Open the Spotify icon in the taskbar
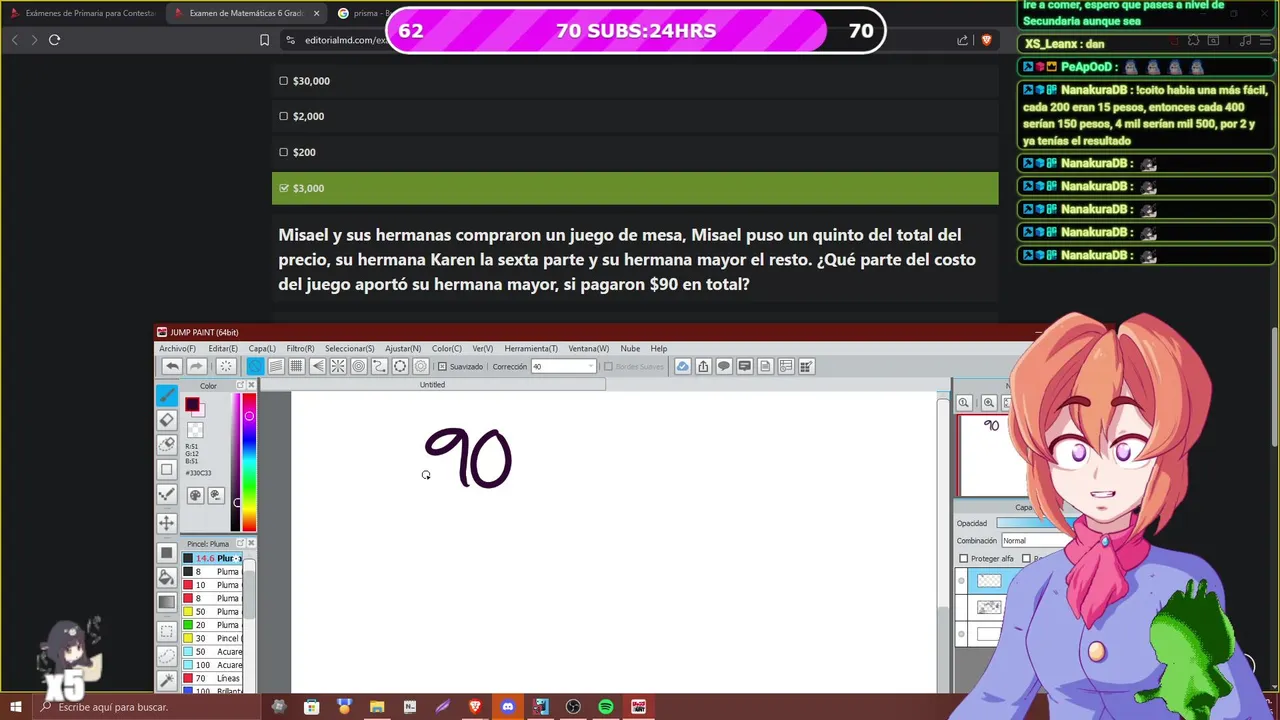Image resolution: width=1280 pixels, height=720 pixels. 606,707
